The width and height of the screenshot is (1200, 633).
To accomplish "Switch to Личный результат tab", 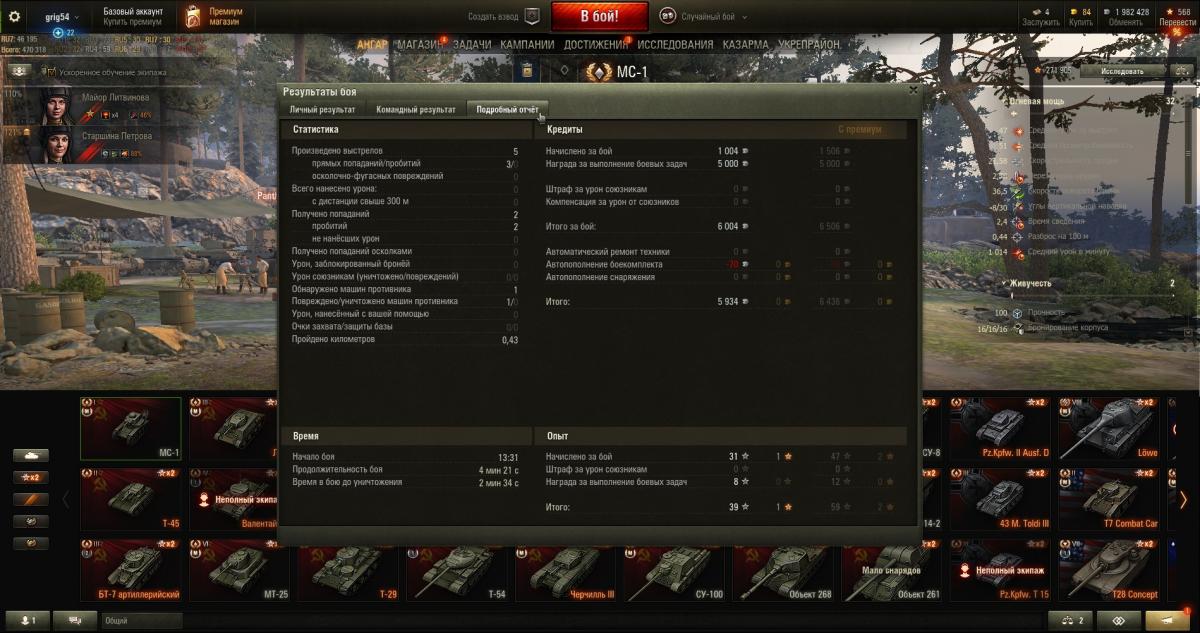I will pos(322,109).
